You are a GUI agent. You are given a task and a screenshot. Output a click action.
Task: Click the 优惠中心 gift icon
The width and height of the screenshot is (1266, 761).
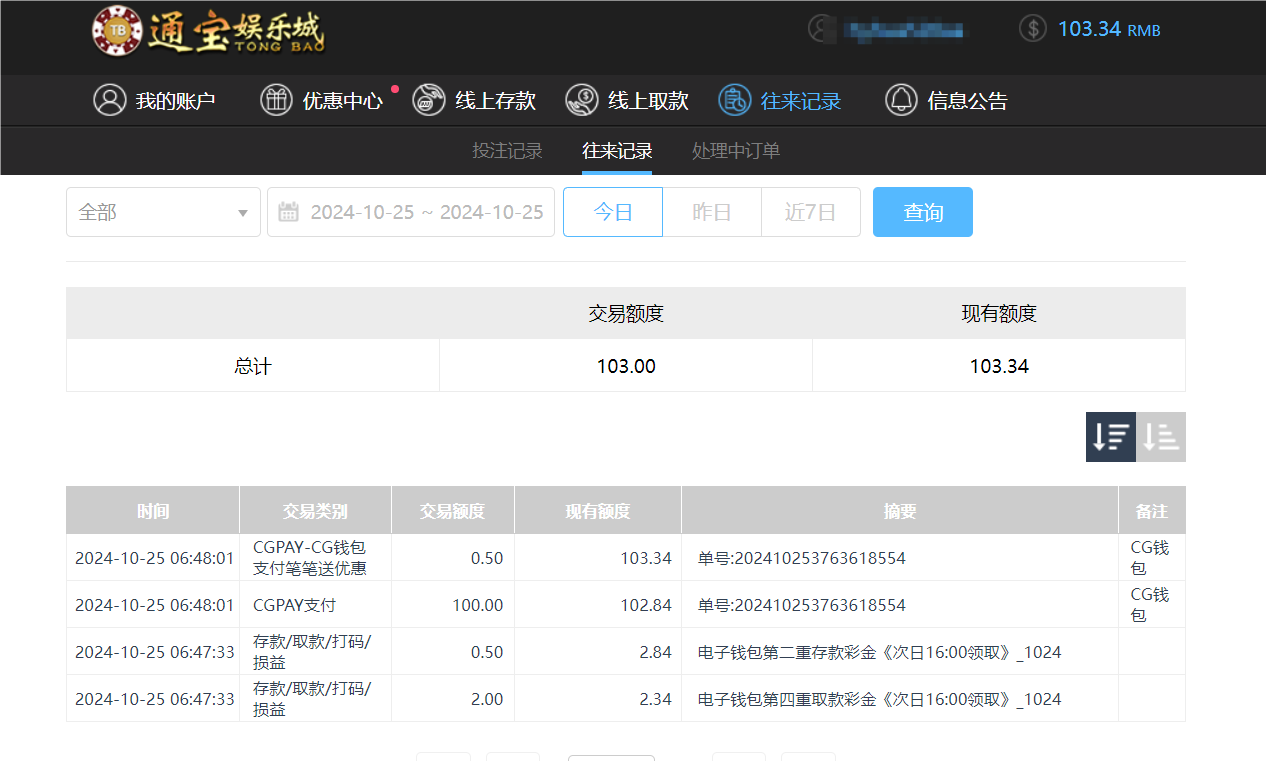[x=276, y=100]
